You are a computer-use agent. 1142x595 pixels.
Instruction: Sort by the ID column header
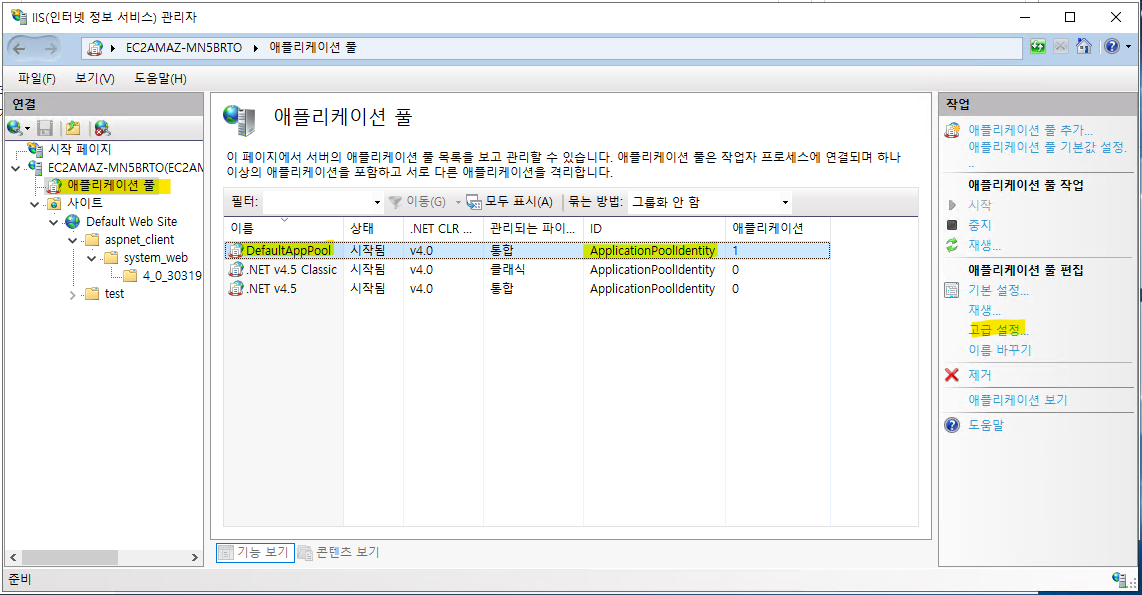pos(654,228)
